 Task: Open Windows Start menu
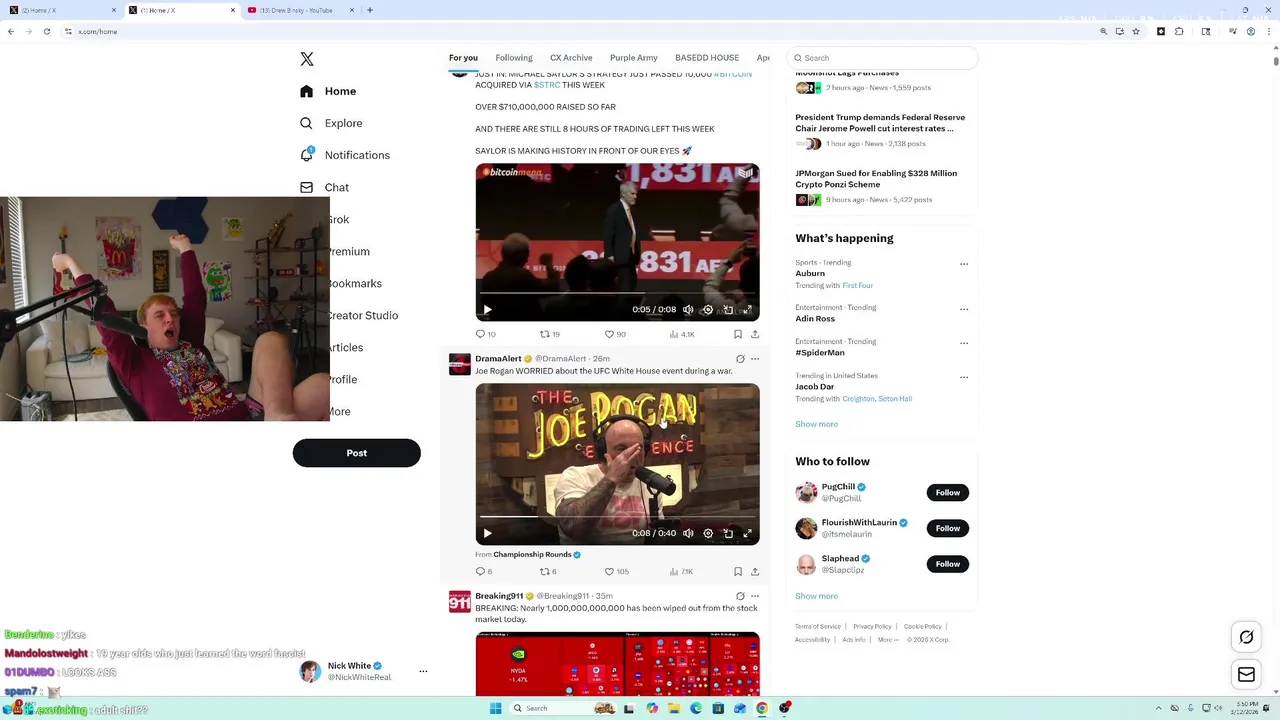click(495, 708)
